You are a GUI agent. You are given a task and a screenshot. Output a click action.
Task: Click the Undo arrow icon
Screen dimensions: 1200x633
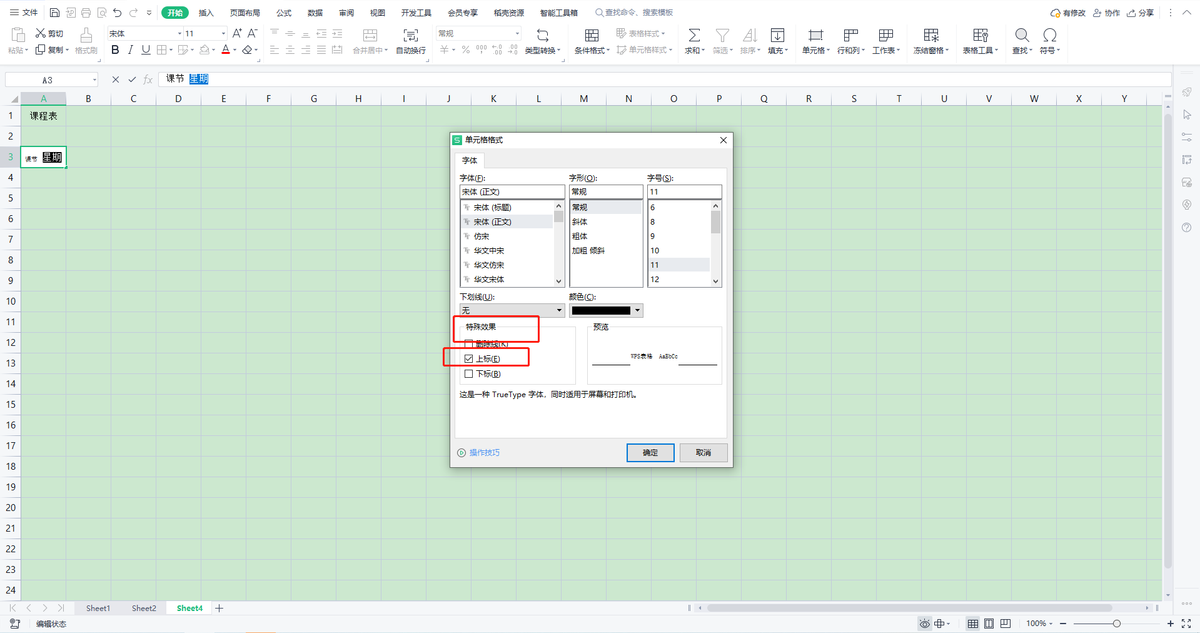click(x=118, y=13)
